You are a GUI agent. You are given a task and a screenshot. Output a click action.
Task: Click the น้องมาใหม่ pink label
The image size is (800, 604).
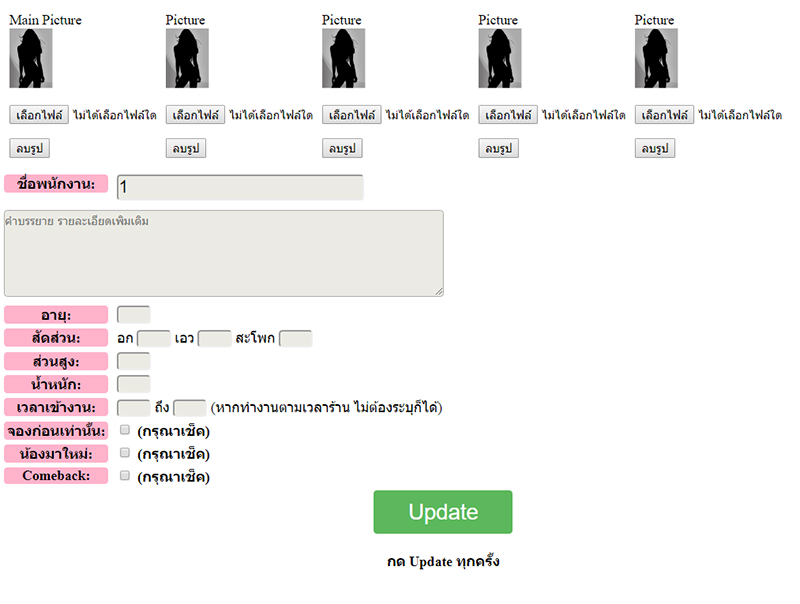coord(56,454)
